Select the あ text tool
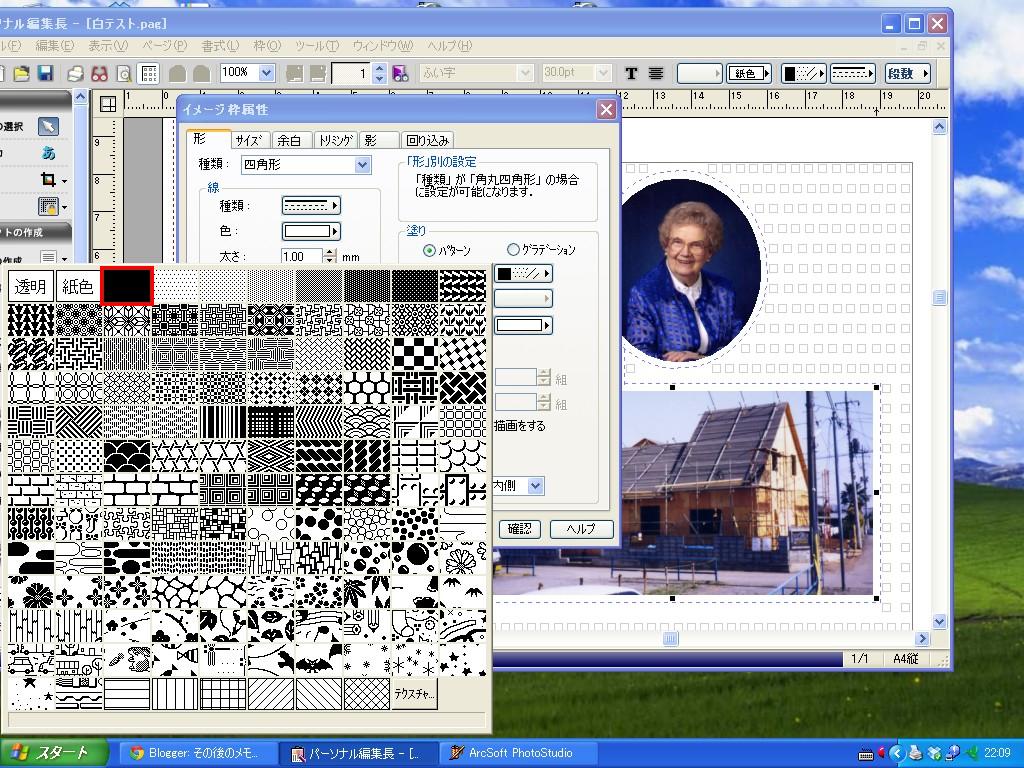 tap(48, 153)
